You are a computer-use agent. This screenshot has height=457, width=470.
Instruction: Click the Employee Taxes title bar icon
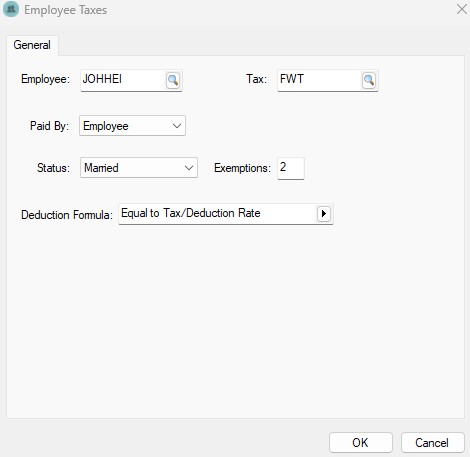tap(11, 9)
